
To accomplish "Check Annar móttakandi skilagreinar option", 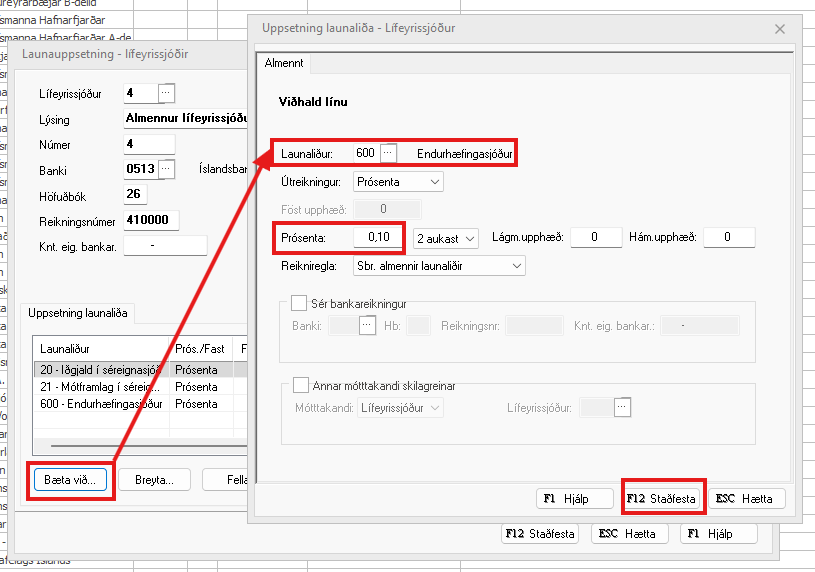I will [298, 385].
